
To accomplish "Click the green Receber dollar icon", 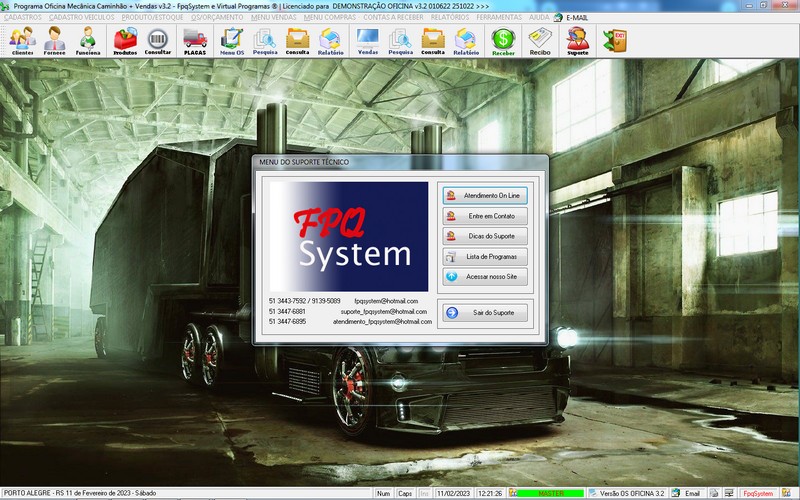I will point(503,40).
